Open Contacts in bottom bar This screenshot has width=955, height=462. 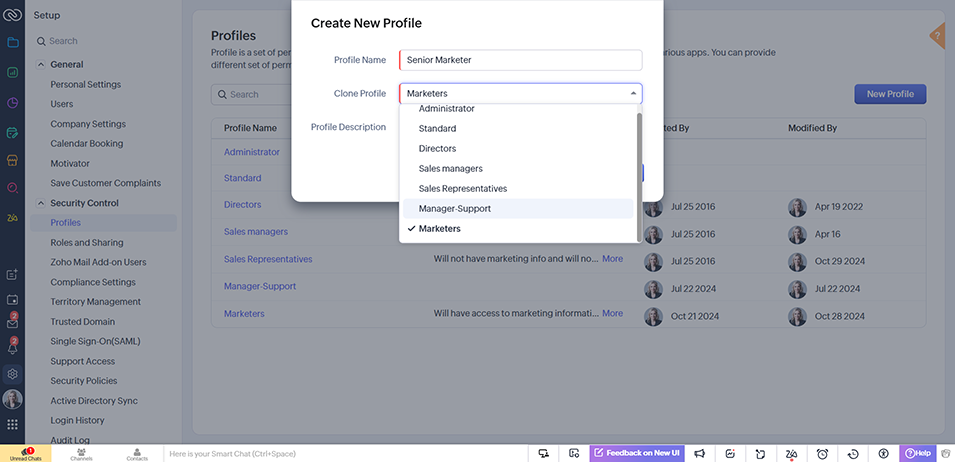coord(137,453)
